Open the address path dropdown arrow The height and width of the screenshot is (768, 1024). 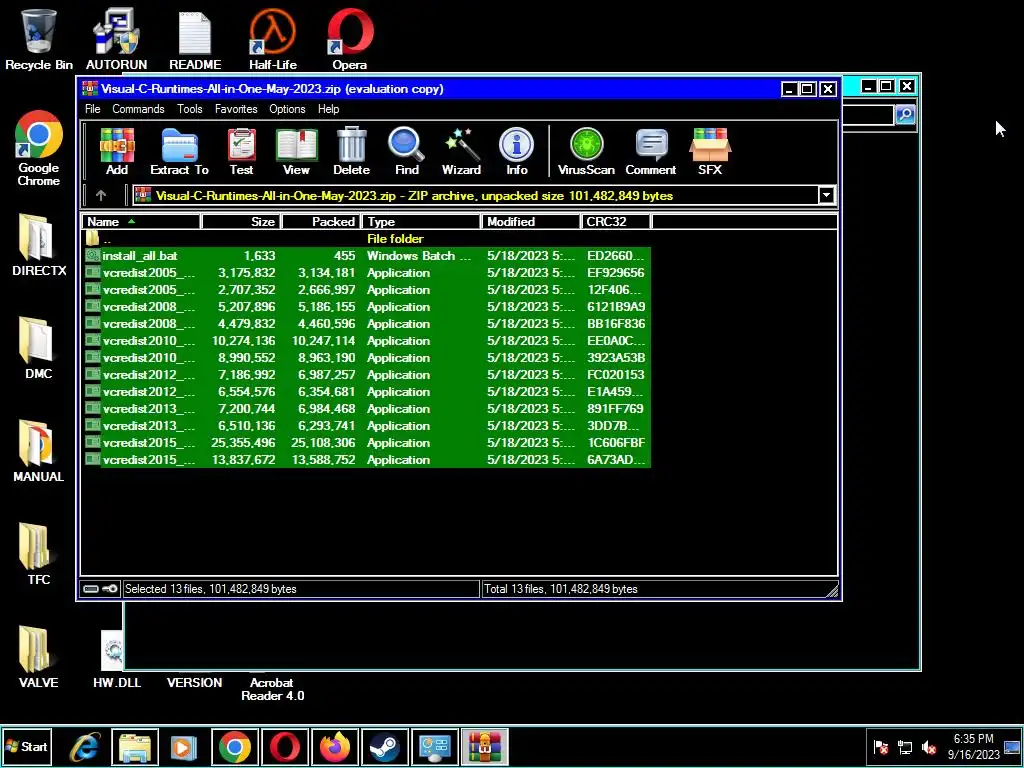coord(826,195)
